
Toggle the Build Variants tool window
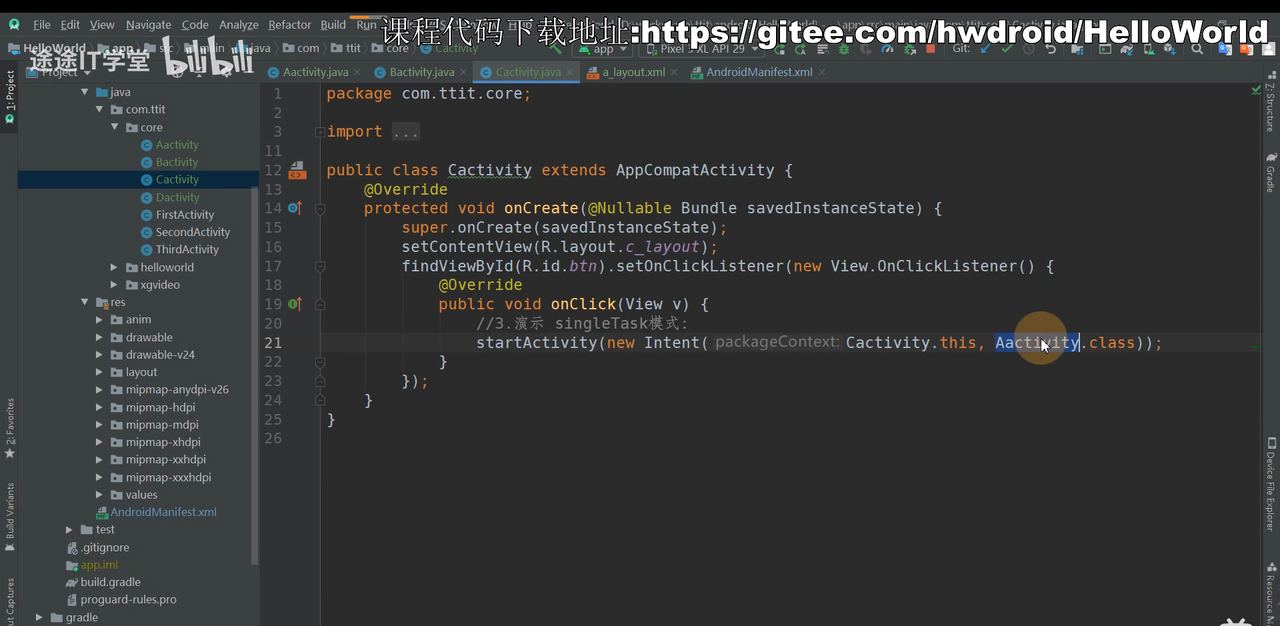tap(9, 518)
